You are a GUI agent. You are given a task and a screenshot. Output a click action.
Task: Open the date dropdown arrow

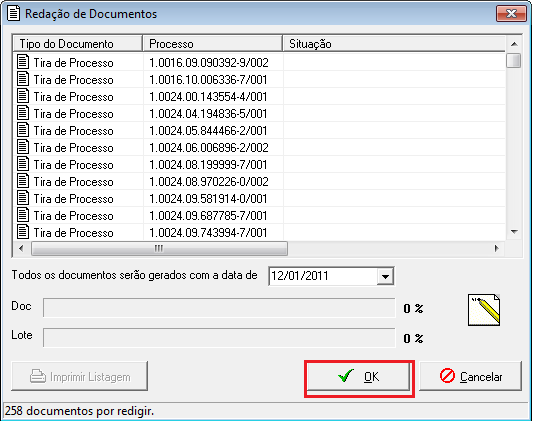(x=385, y=276)
